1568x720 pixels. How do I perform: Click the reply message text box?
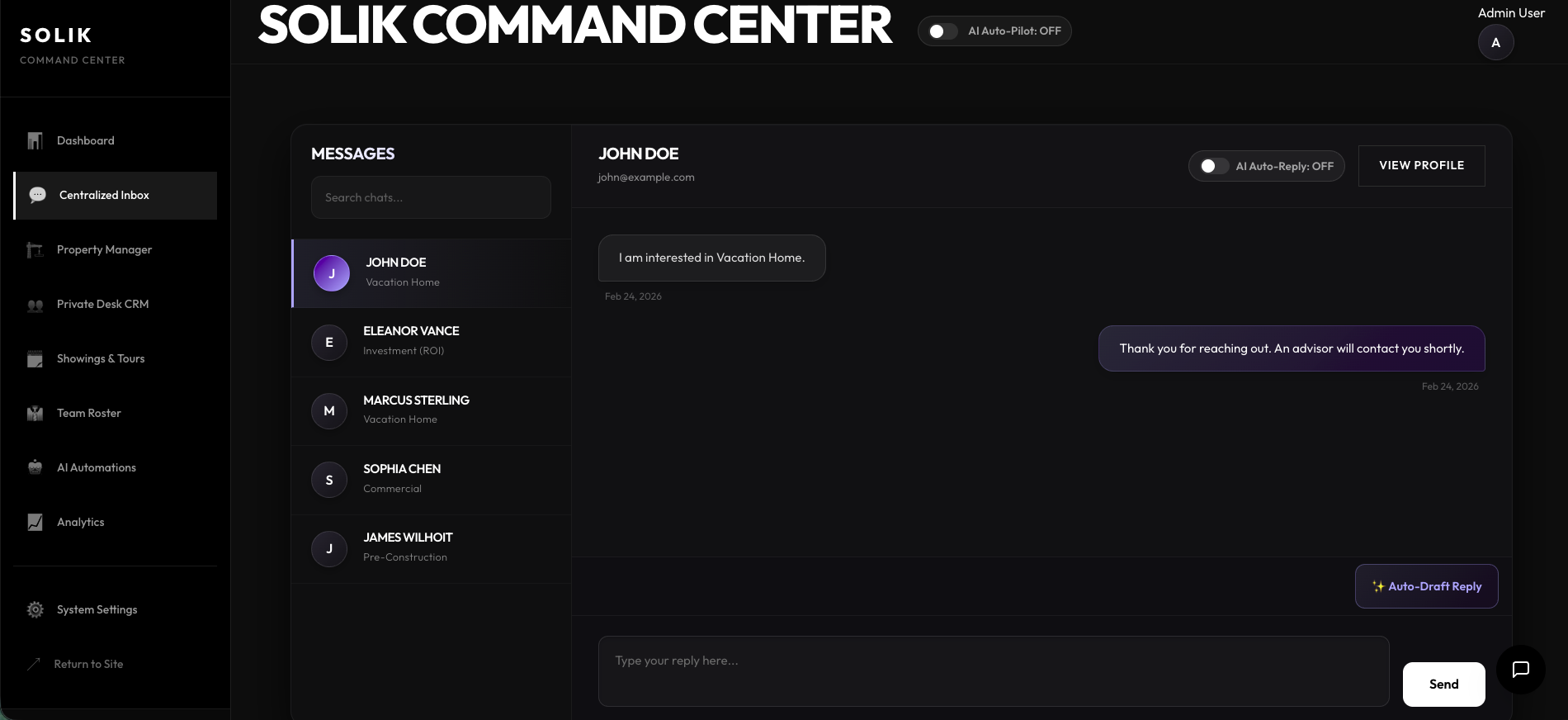point(993,670)
